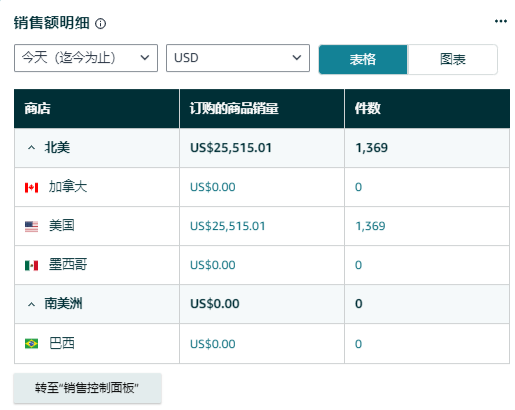Click the Mexico units count 0
The width and height of the screenshot is (515, 410).
[x=358, y=265]
